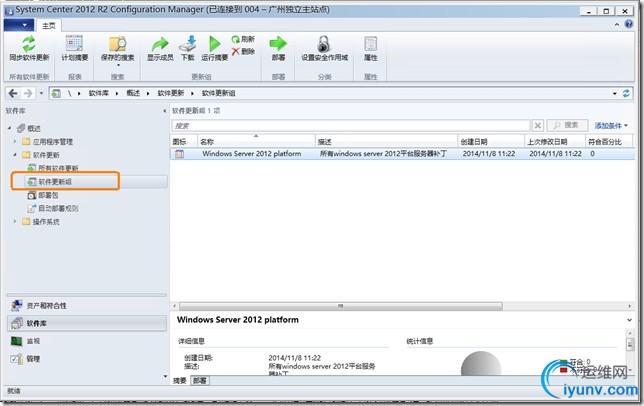Open 保存的搜索 ribbon button
644x406 pixels.
click(117, 50)
